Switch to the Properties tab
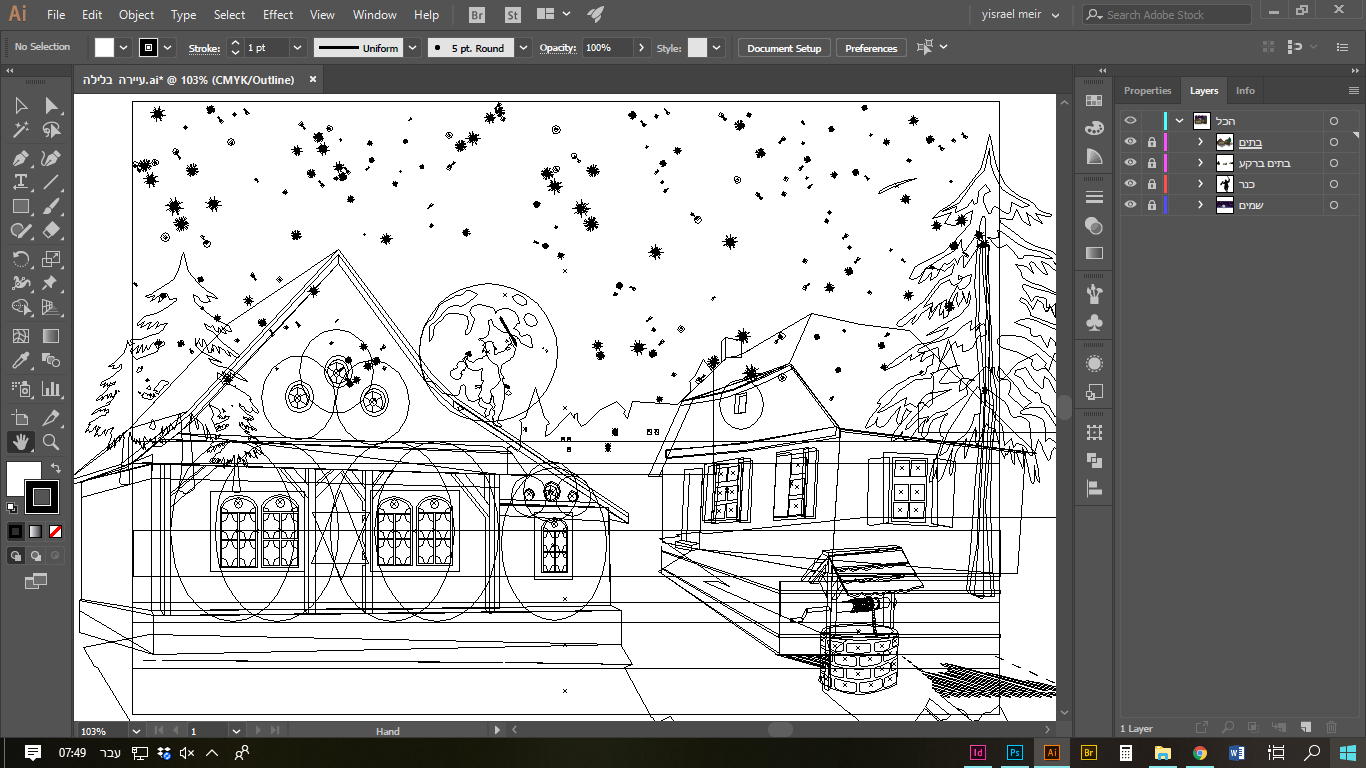 click(x=1147, y=91)
